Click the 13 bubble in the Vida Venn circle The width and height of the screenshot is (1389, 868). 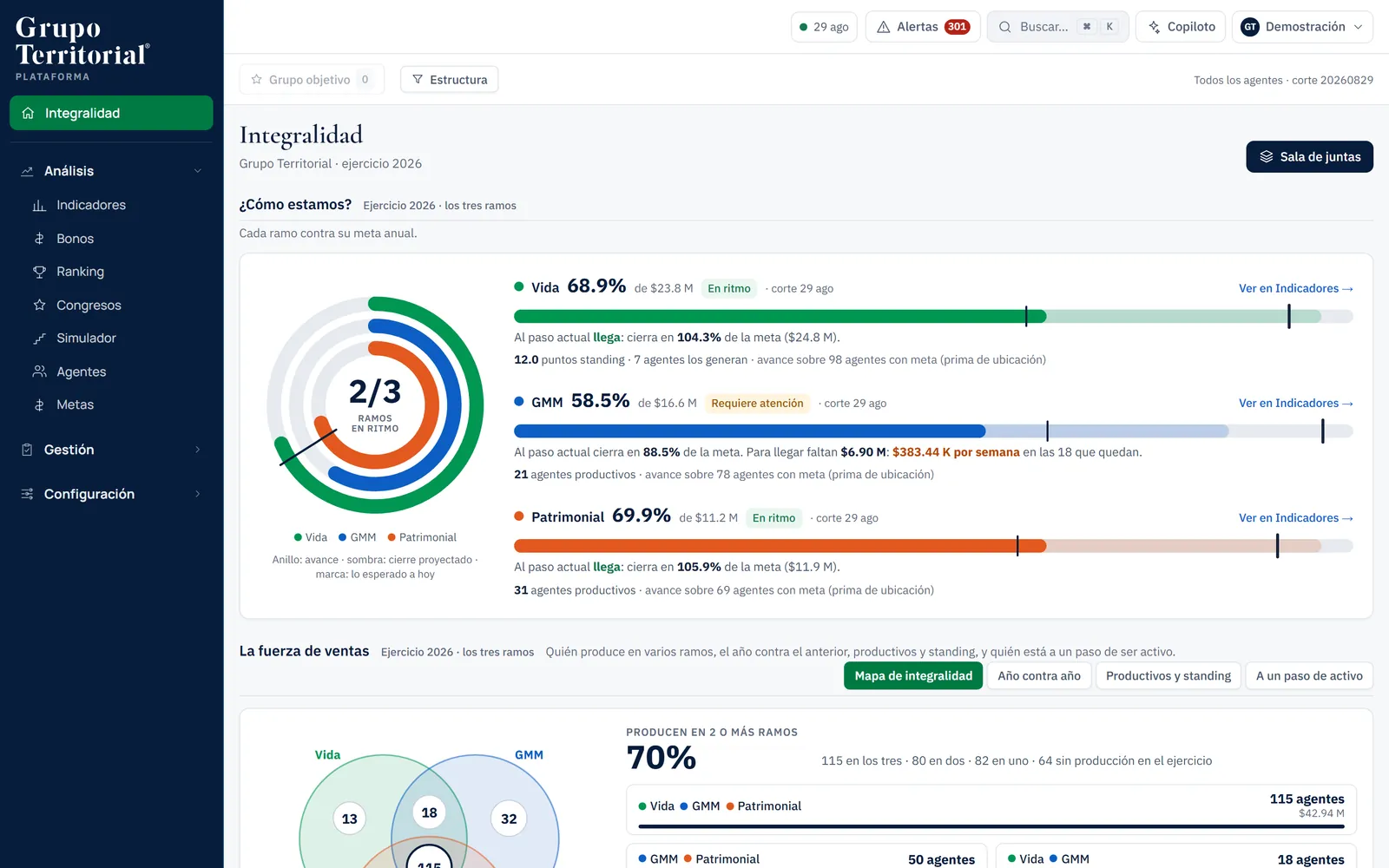pyautogui.click(x=350, y=819)
